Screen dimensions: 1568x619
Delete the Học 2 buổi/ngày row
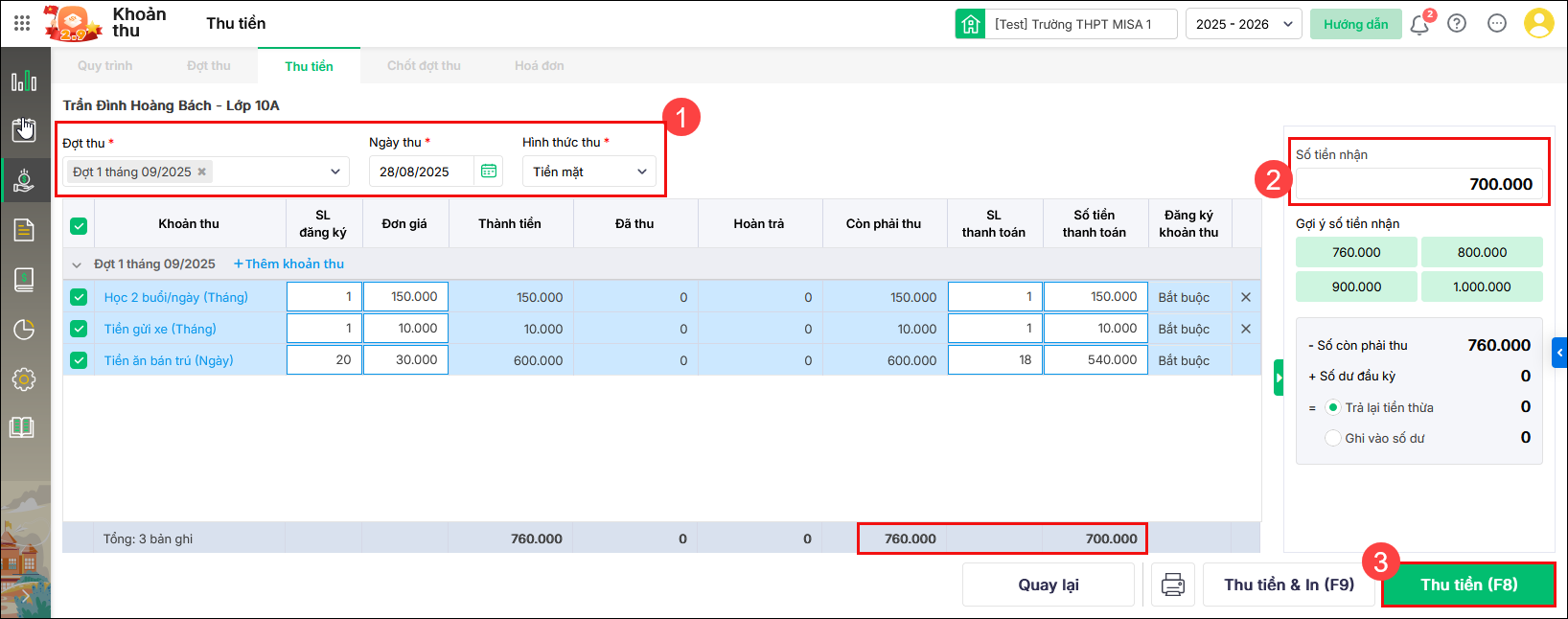coord(1246,297)
